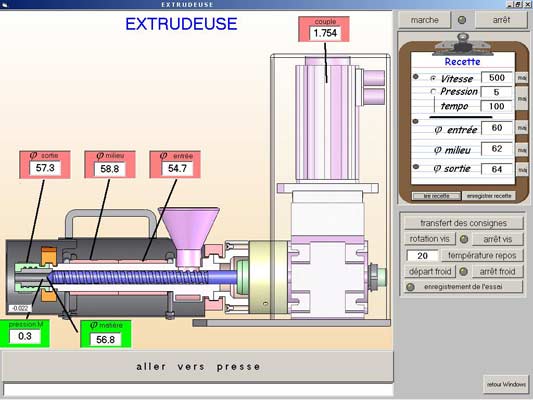533x400 pixels.
Task: Click the maj button beside φ milieu
Action: click(522, 150)
